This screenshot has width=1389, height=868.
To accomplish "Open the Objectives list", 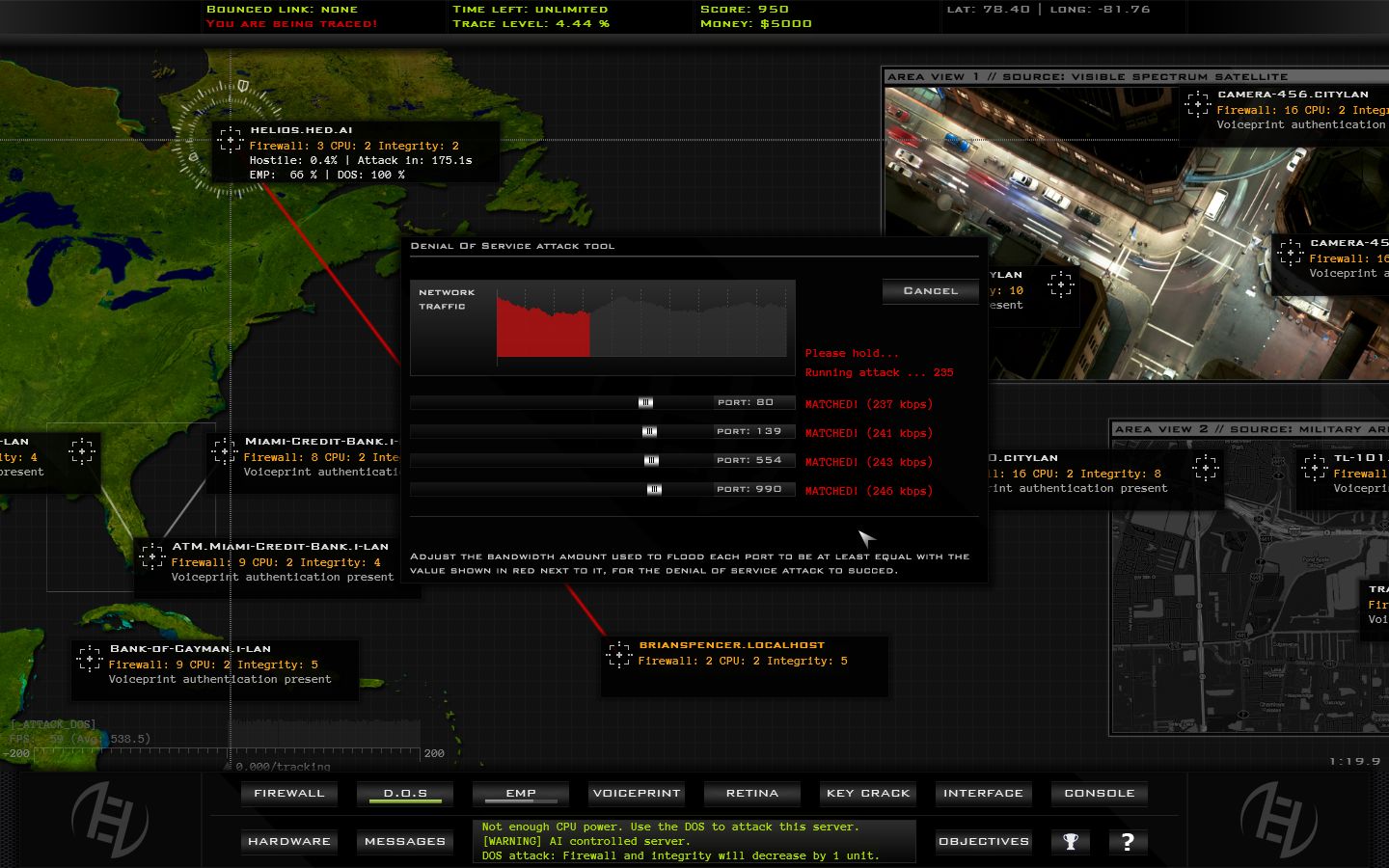I will click(x=983, y=841).
